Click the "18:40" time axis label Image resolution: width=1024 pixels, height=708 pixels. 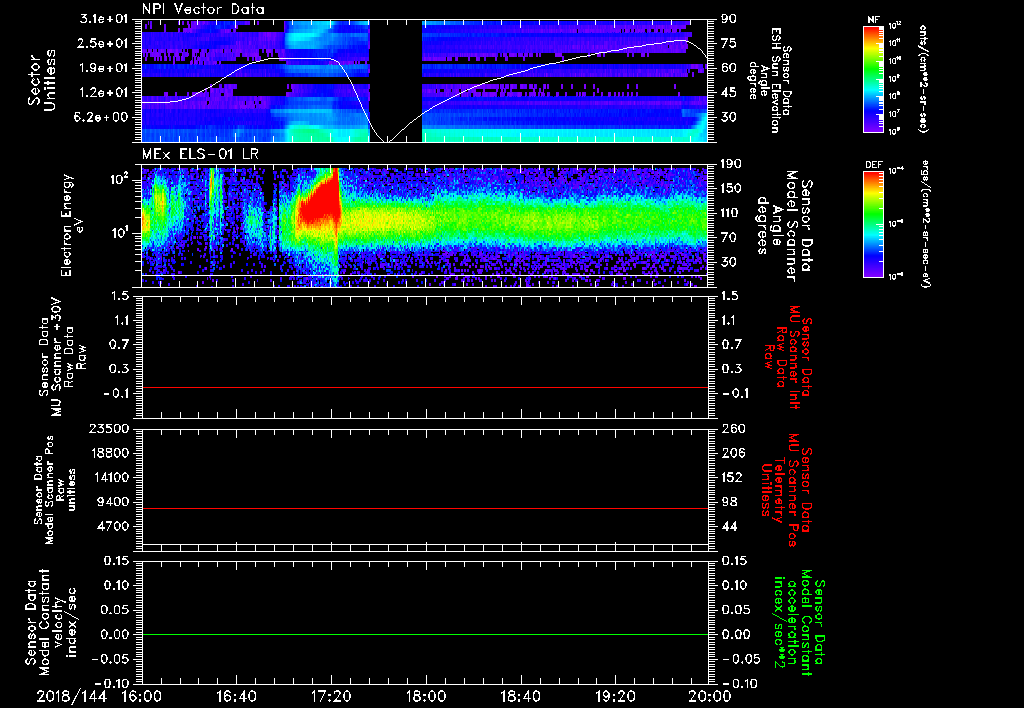520,696
